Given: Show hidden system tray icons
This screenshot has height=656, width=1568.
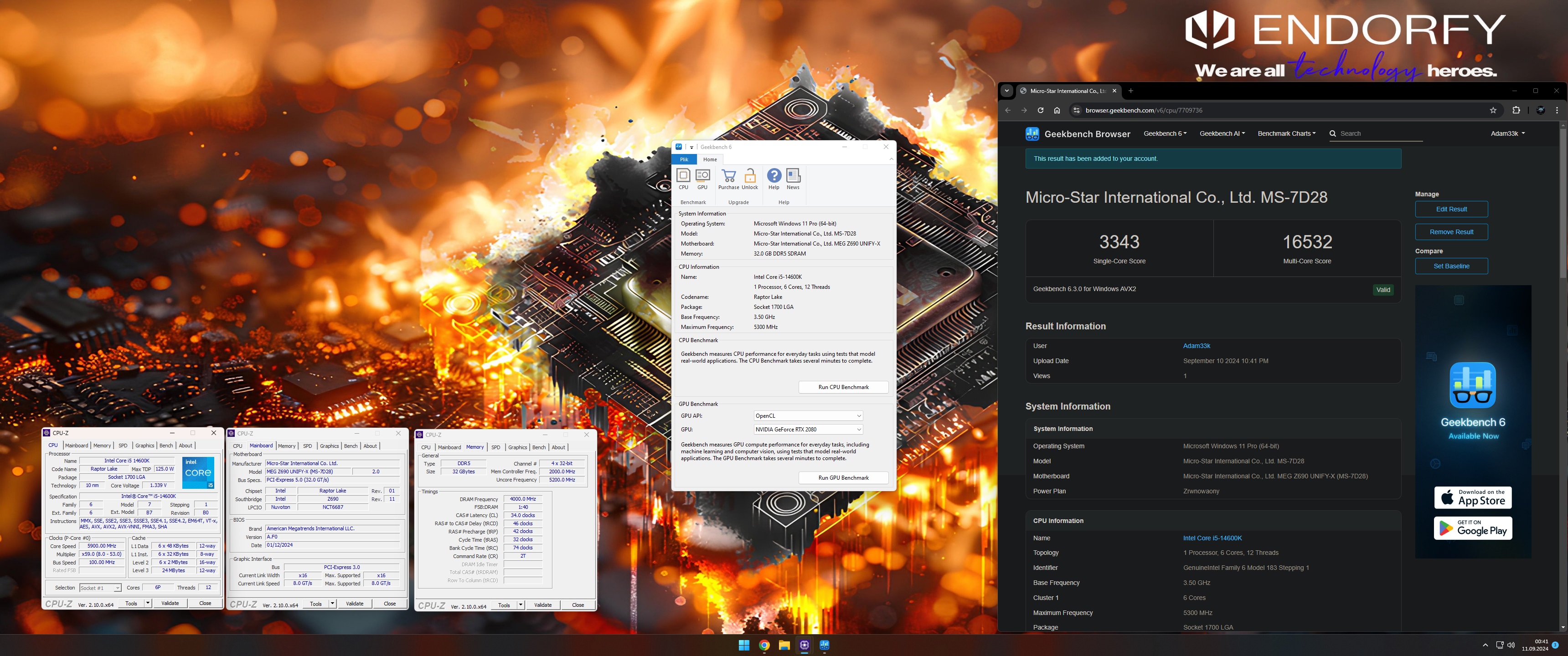Looking at the screenshot, I should click(x=1485, y=645).
